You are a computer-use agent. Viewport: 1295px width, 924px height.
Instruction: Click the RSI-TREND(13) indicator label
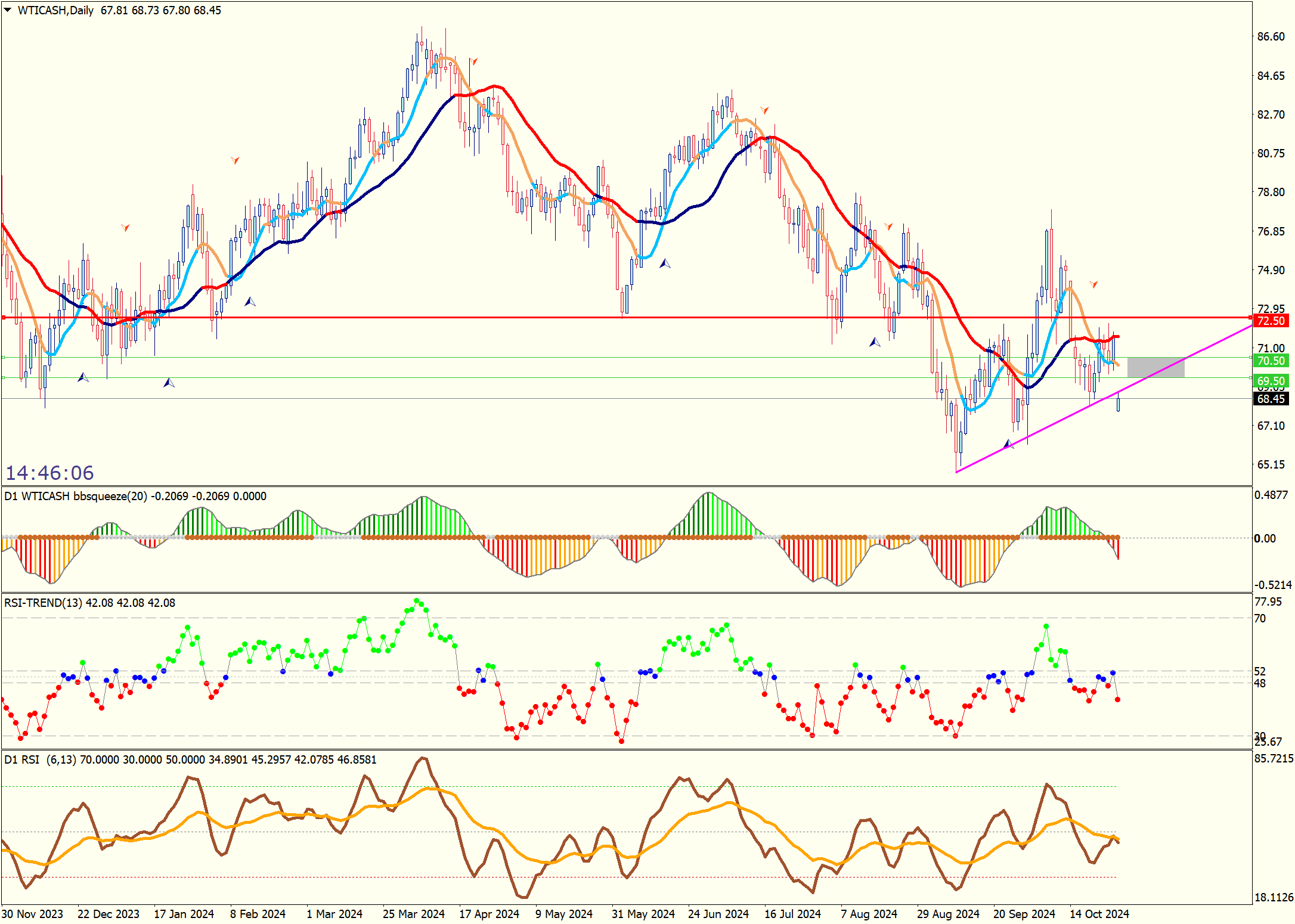[x=42, y=603]
